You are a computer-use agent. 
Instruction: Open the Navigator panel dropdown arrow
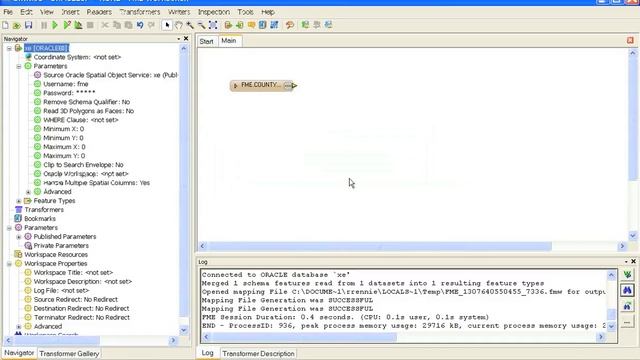(x=178, y=39)
